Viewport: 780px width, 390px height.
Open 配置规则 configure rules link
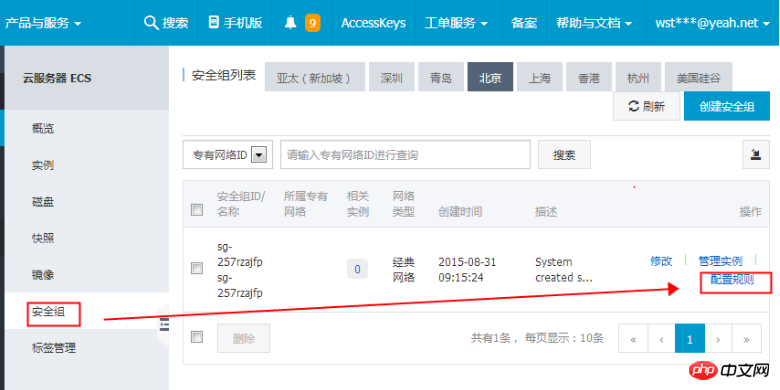[x=732, y=280]
